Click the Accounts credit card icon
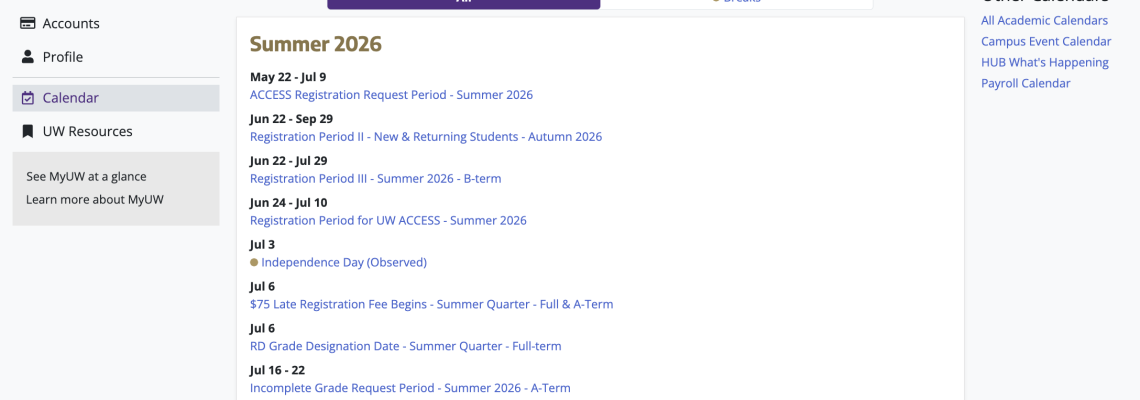 pos(28,23)
